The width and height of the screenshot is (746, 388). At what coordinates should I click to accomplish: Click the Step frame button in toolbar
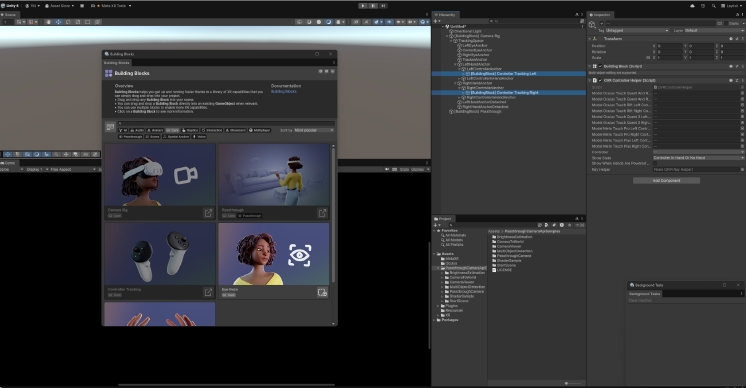pyautogui.click(x=383, y=6)
